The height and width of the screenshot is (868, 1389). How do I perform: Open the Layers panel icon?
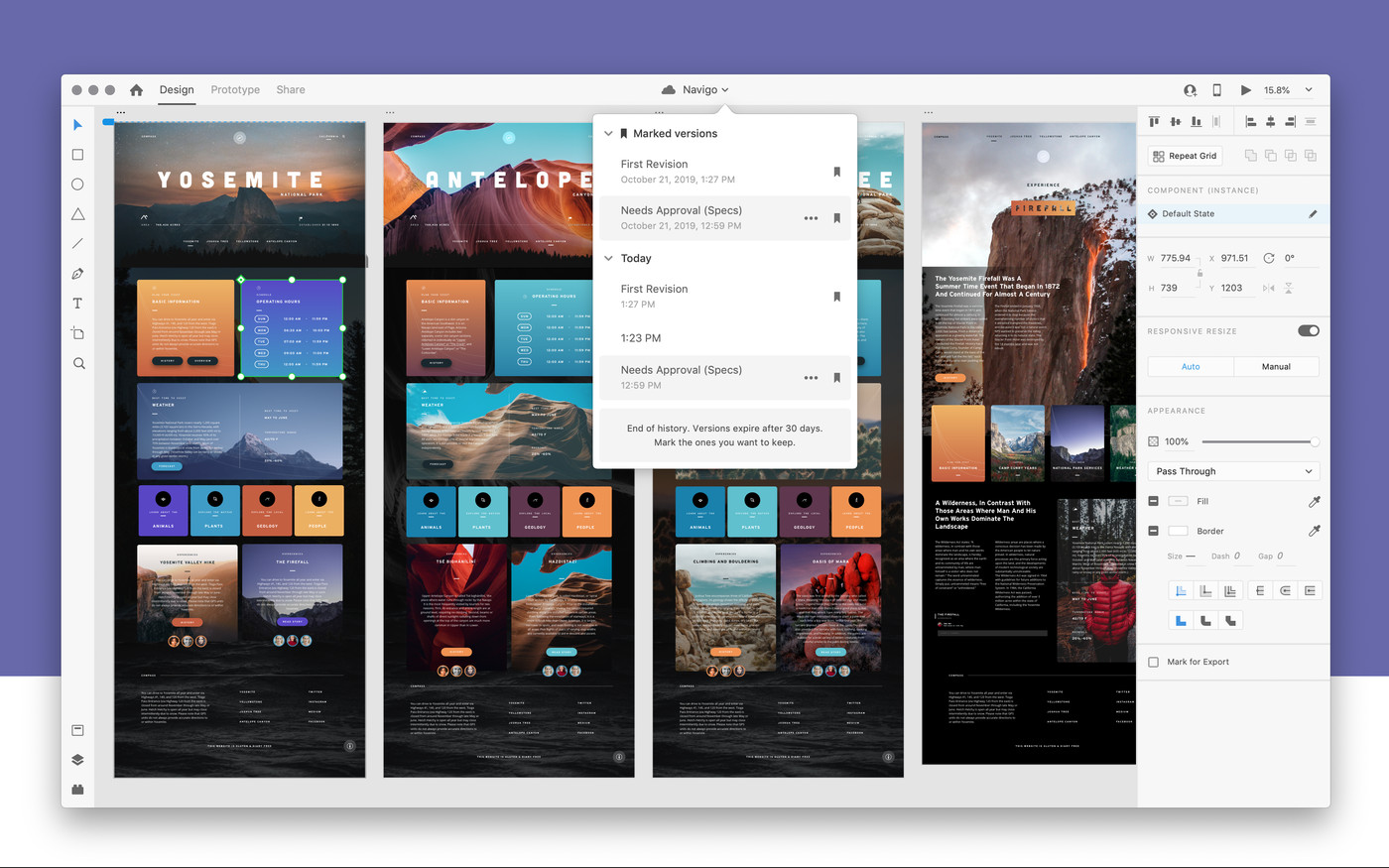pos(77,760)
